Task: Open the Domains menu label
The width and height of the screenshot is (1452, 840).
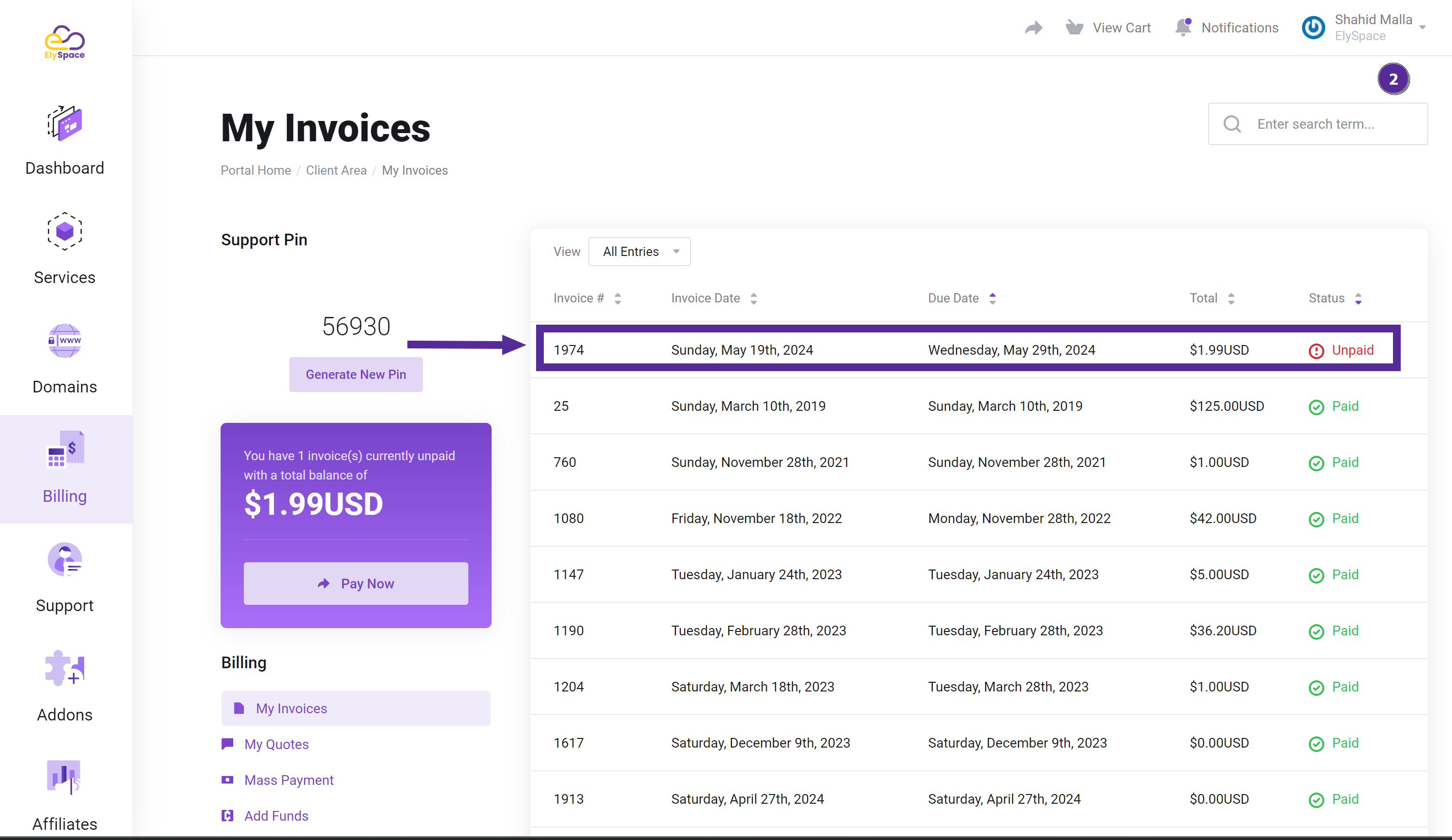Action: pos(64,387)
